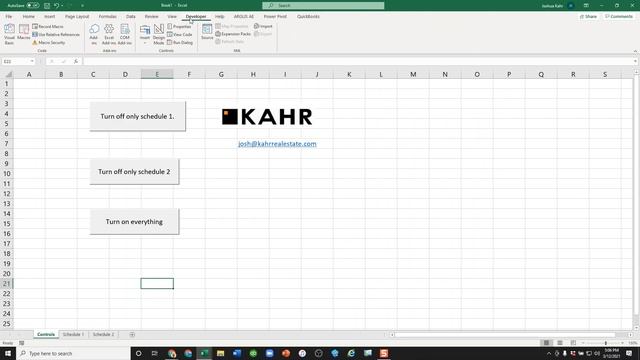Switch to the Home tab

click(29, 16)
